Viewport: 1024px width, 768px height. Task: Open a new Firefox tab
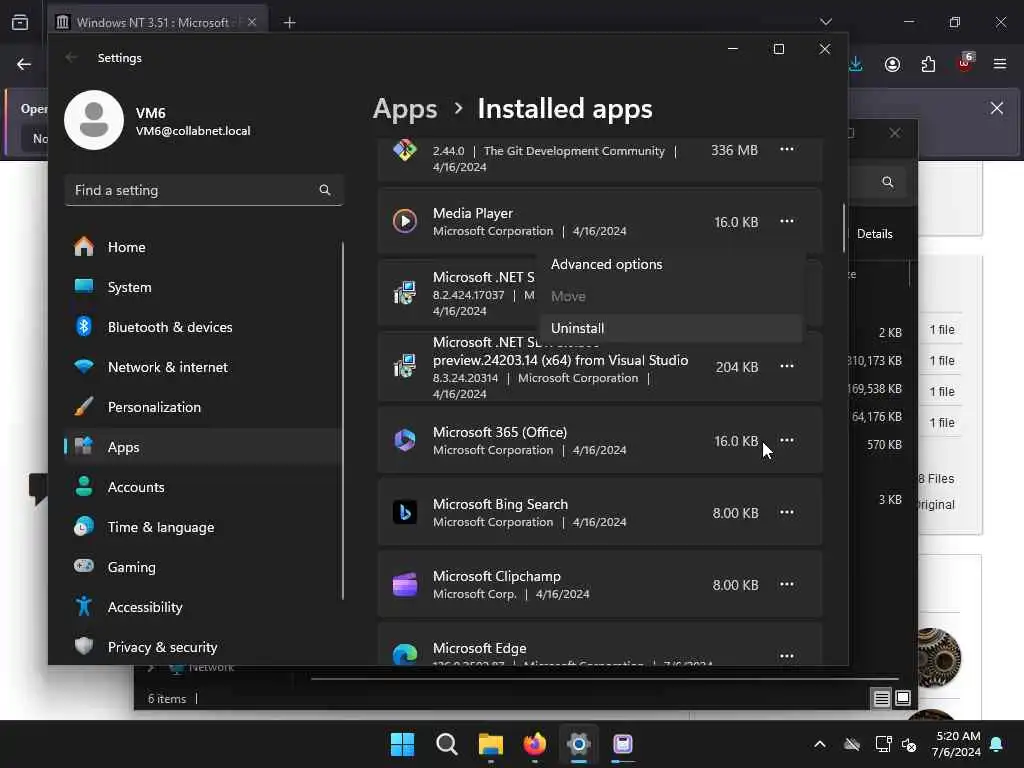289,22
